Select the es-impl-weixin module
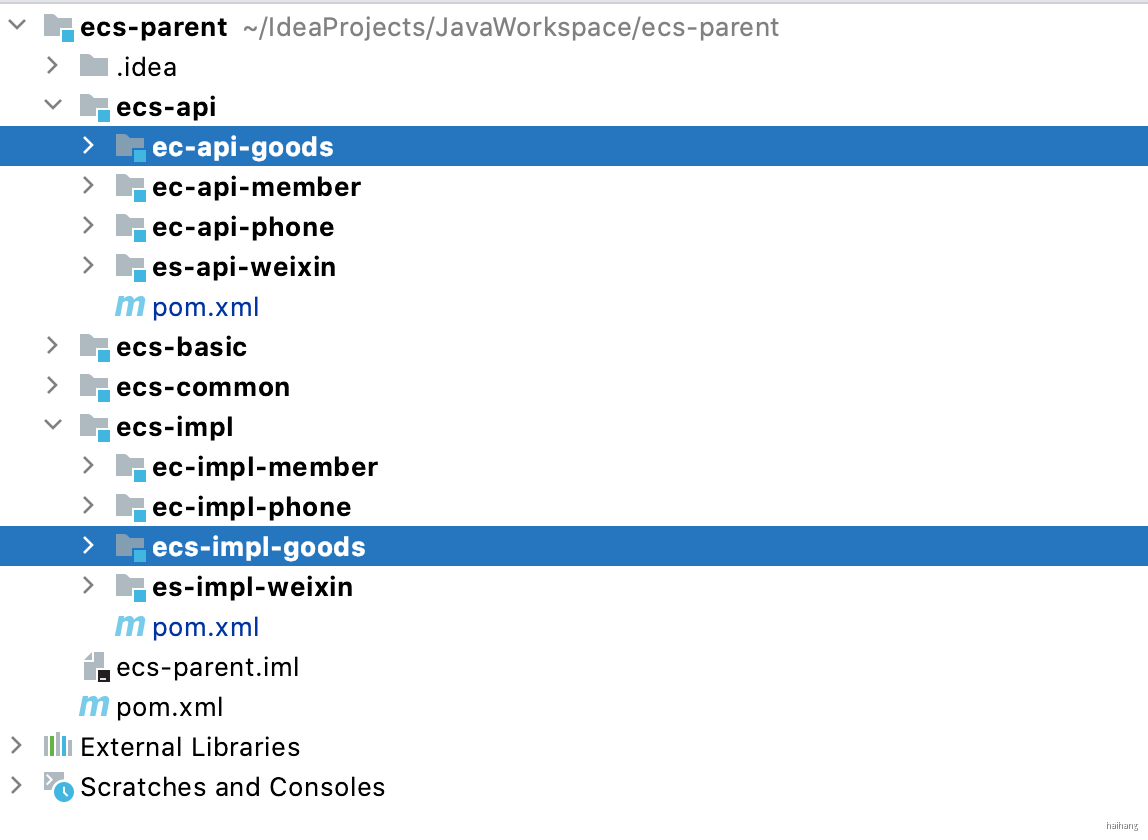The height and width of the screenshot is (840, 1148). pos(252,587)
